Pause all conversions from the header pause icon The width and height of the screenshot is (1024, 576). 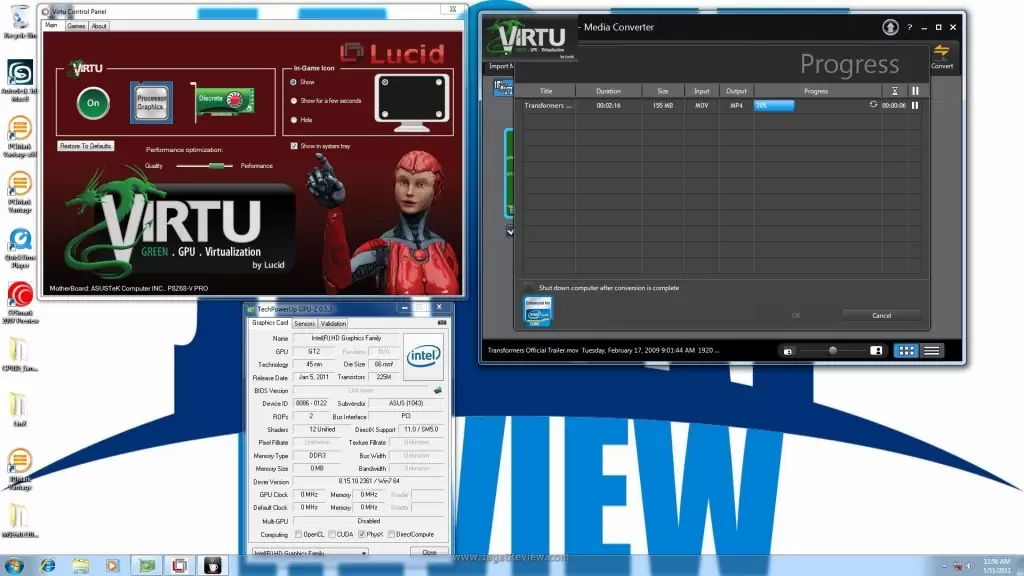click(x=915, y=91)
